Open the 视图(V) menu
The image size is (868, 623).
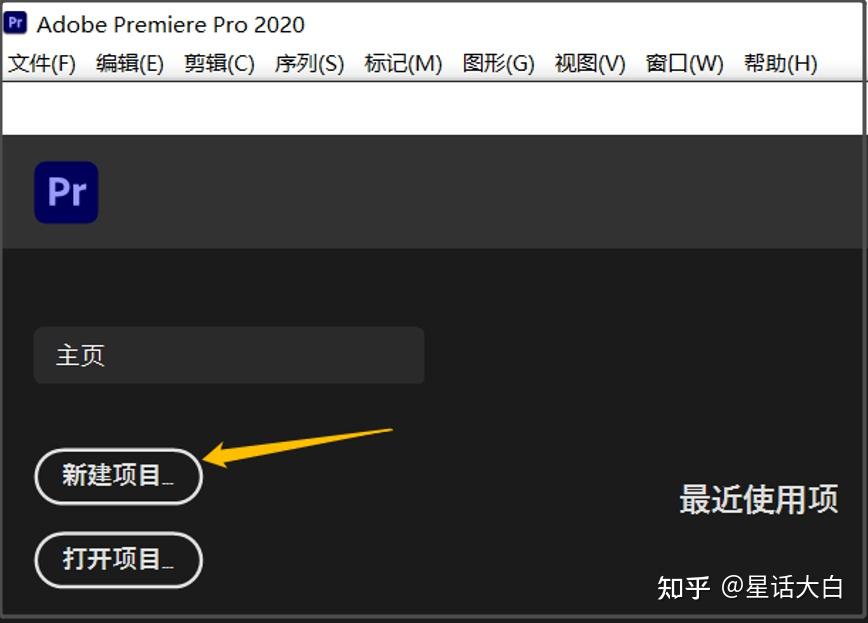pos(590,63)
